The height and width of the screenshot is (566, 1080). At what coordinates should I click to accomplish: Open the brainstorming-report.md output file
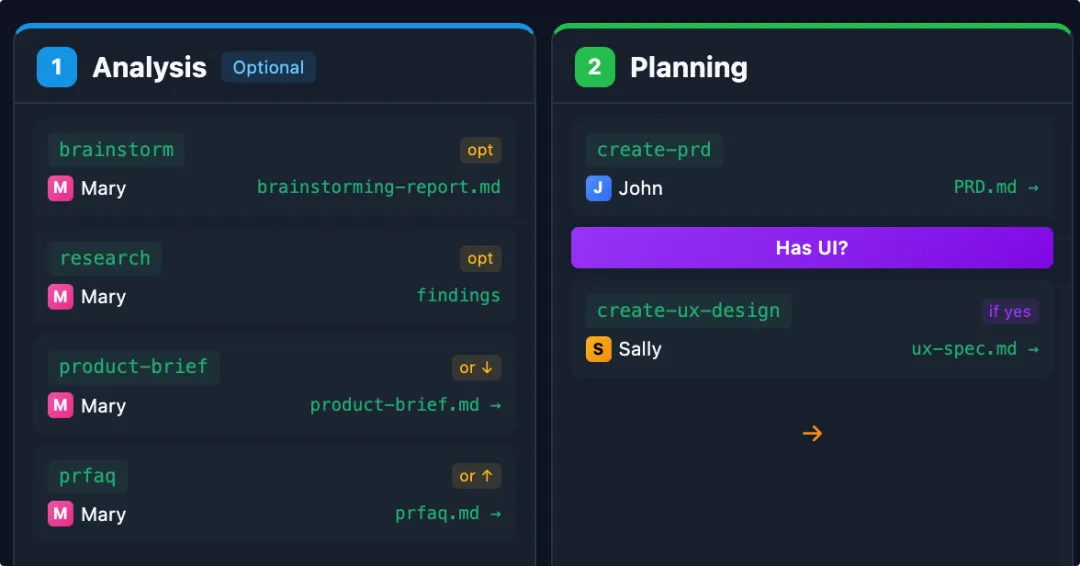pos(378,187)
